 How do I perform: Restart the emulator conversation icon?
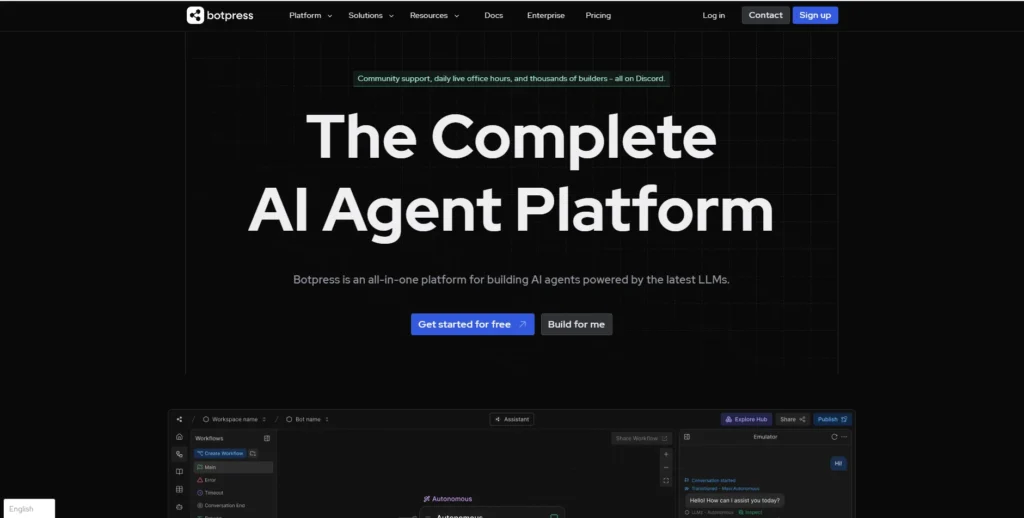[834, 437]
